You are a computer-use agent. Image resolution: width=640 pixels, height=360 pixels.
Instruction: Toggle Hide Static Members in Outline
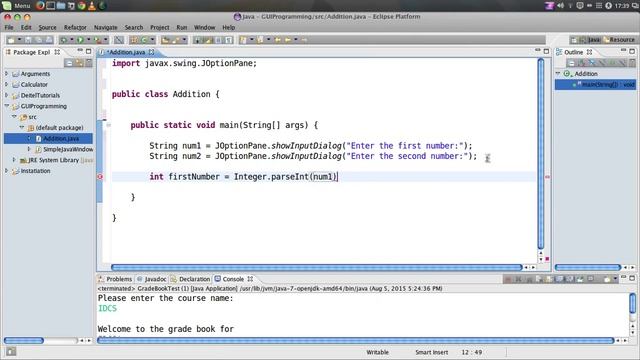(602, 63)
